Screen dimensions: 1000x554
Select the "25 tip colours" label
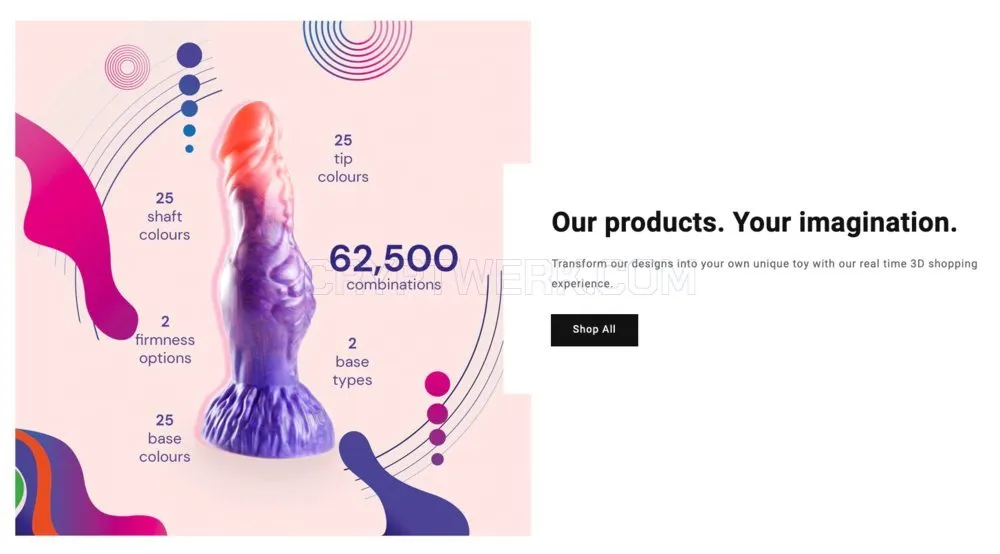tap(343, 158)
